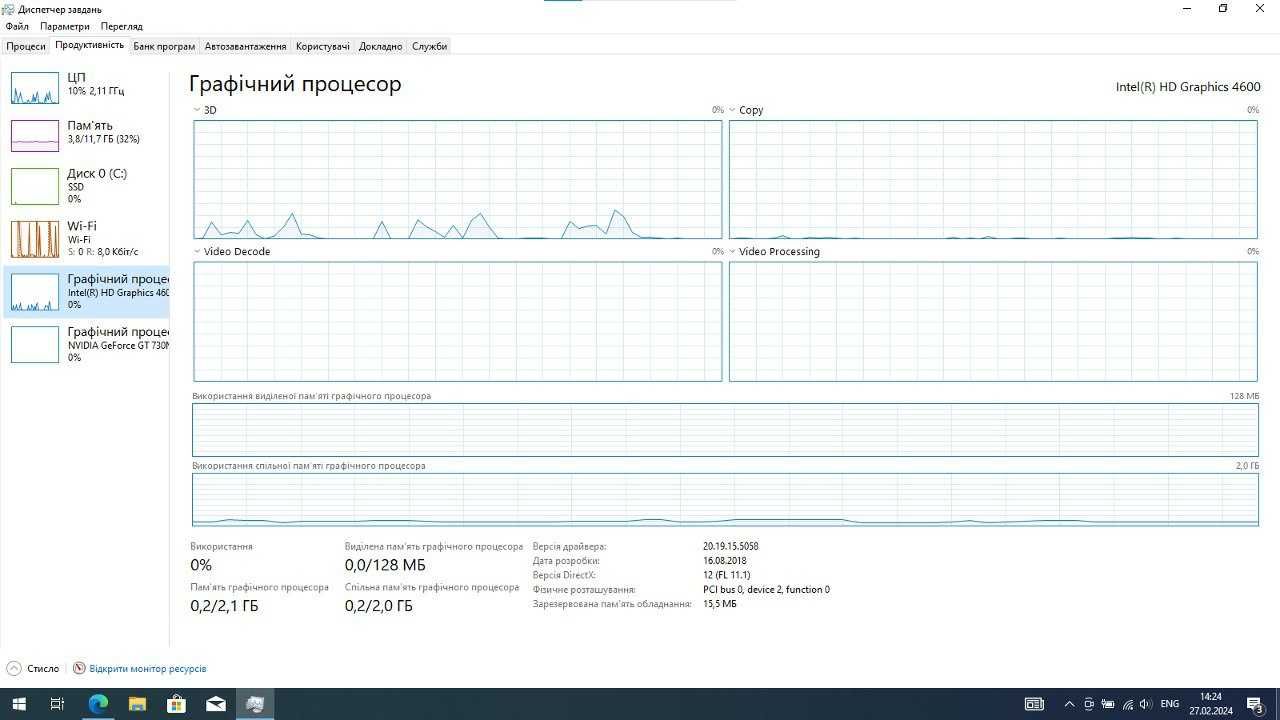Click the development date 16.08.2018
This screenshot has width=1280, height=720.
[725, 561]
